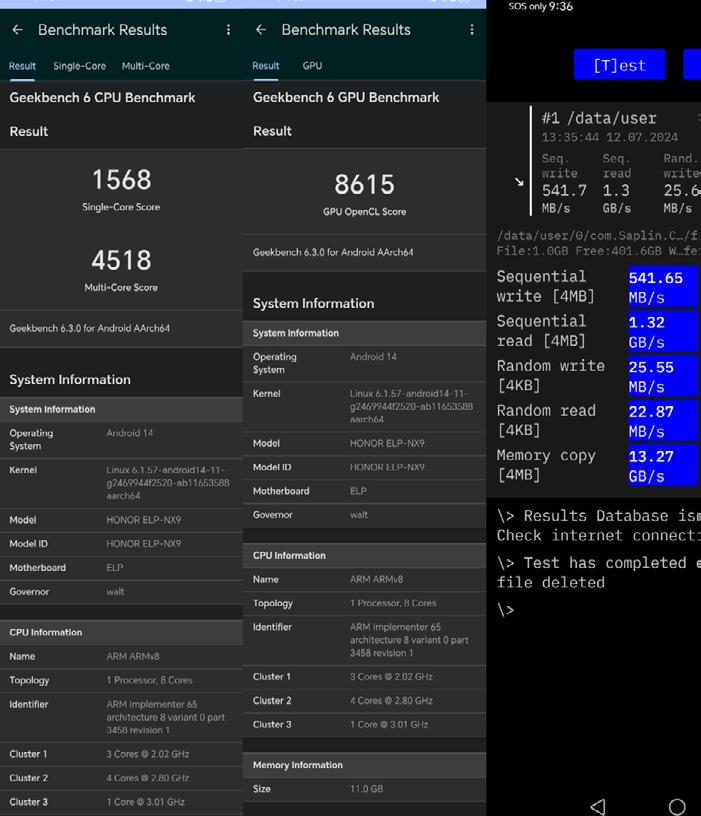Select Result tab in CPU benchmark panel

pyautogui.click(x=22, y=66)
